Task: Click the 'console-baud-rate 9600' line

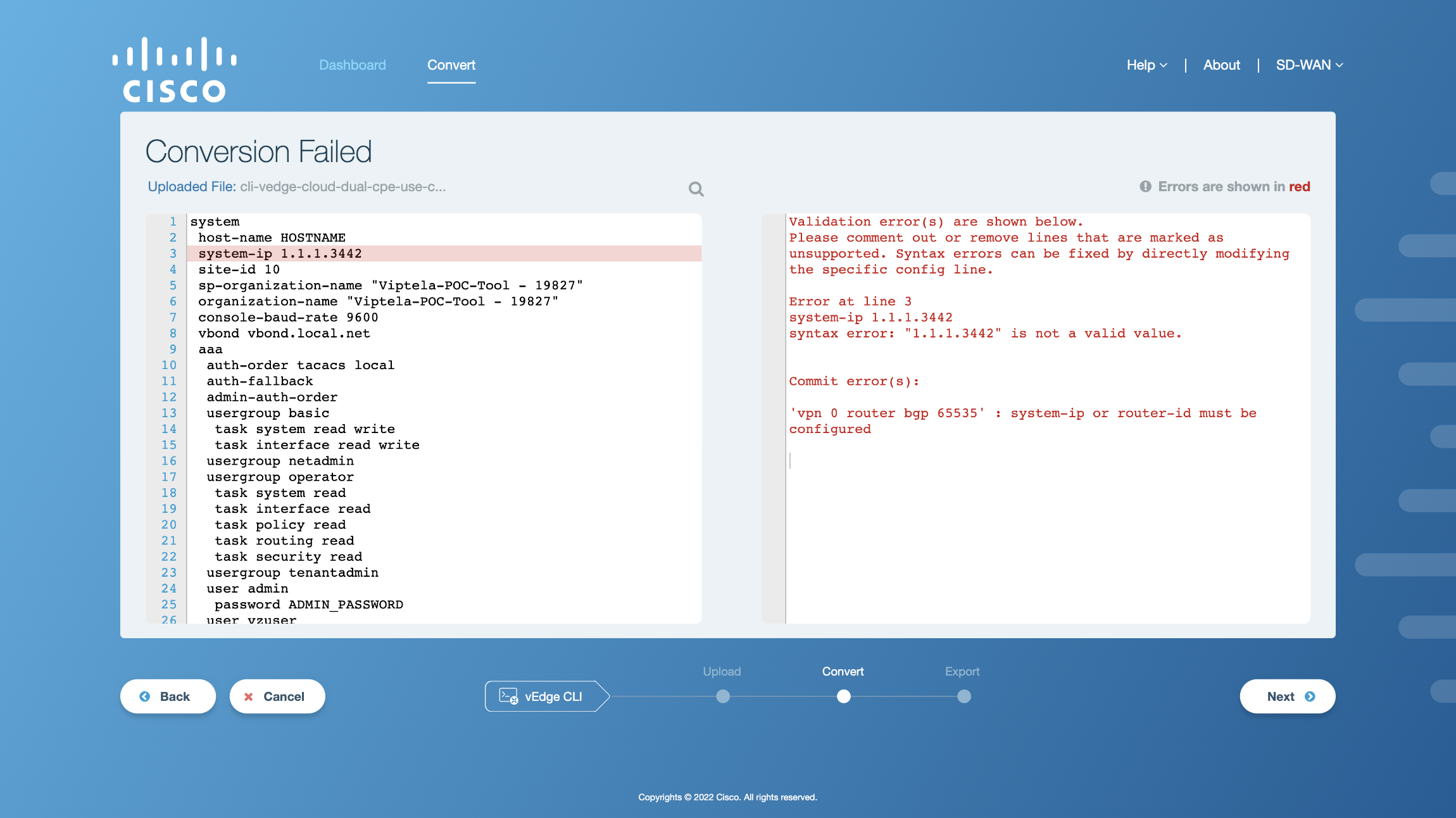Action: point(288,317)
